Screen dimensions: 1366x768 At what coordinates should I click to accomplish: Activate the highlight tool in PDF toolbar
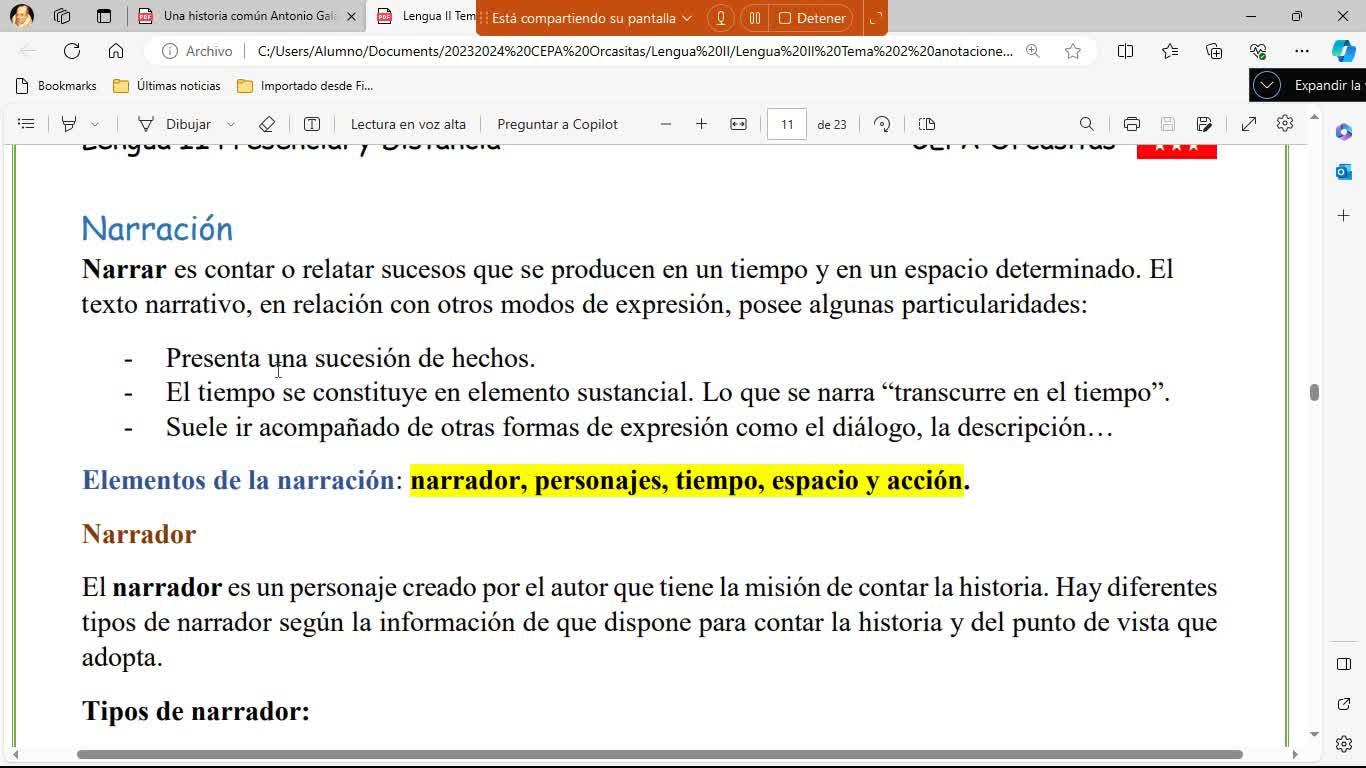point(69,124)
